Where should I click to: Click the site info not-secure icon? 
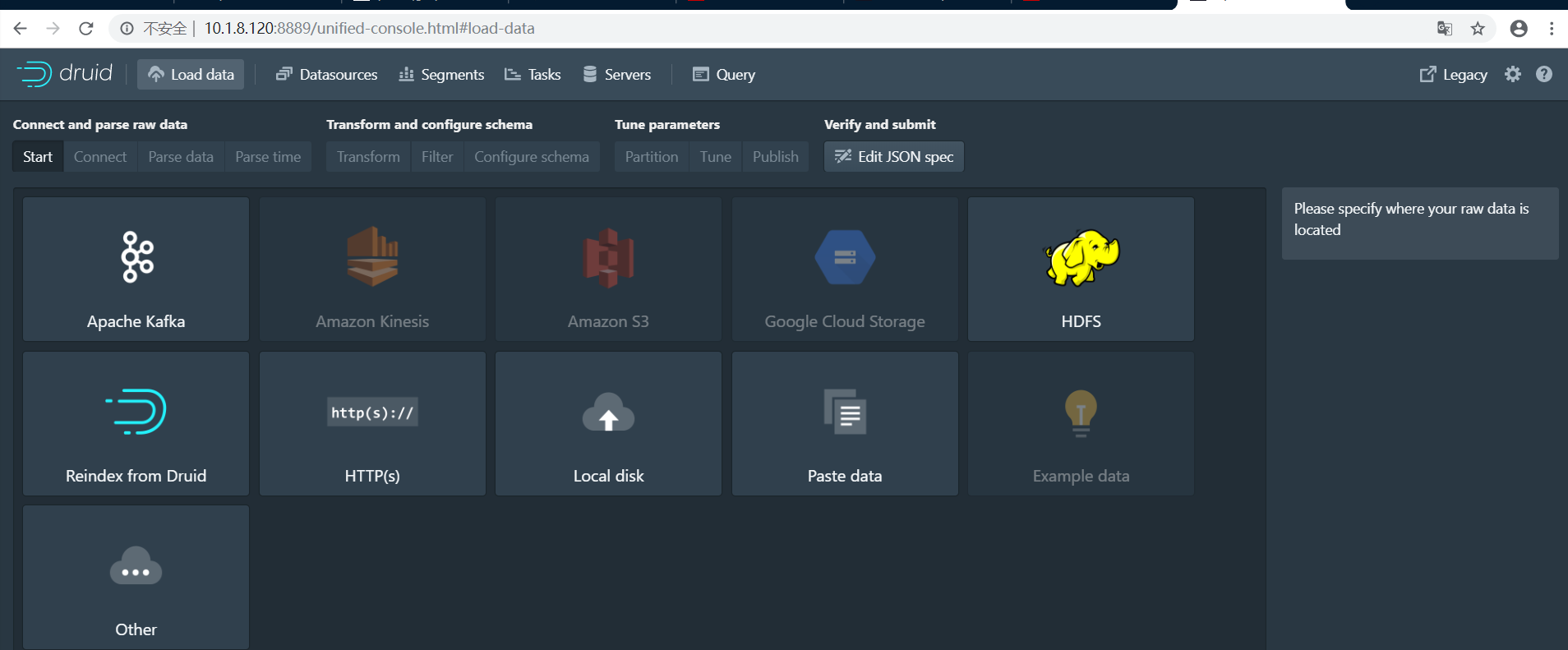tap(127, 29)
